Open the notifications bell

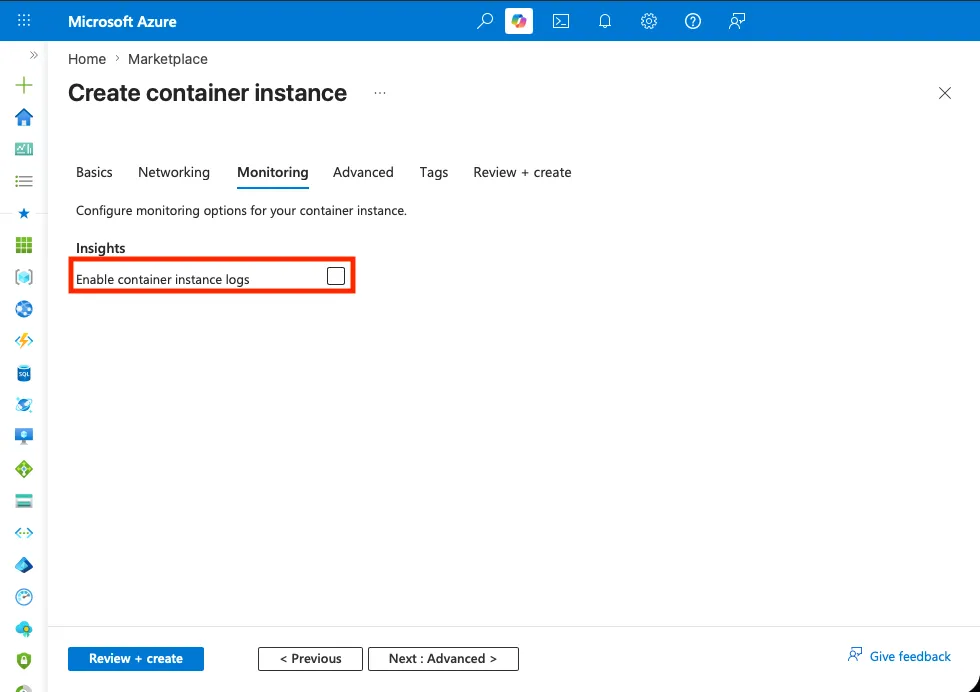pyautogui.click(x=604, y=21)
